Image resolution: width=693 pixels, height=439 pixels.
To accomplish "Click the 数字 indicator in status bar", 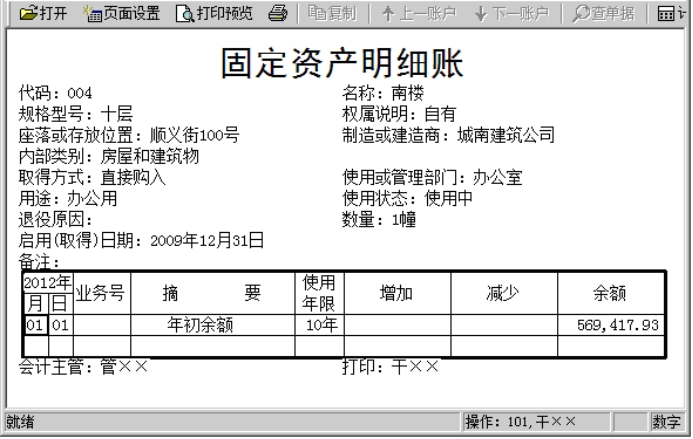I will tap(667, 421).
